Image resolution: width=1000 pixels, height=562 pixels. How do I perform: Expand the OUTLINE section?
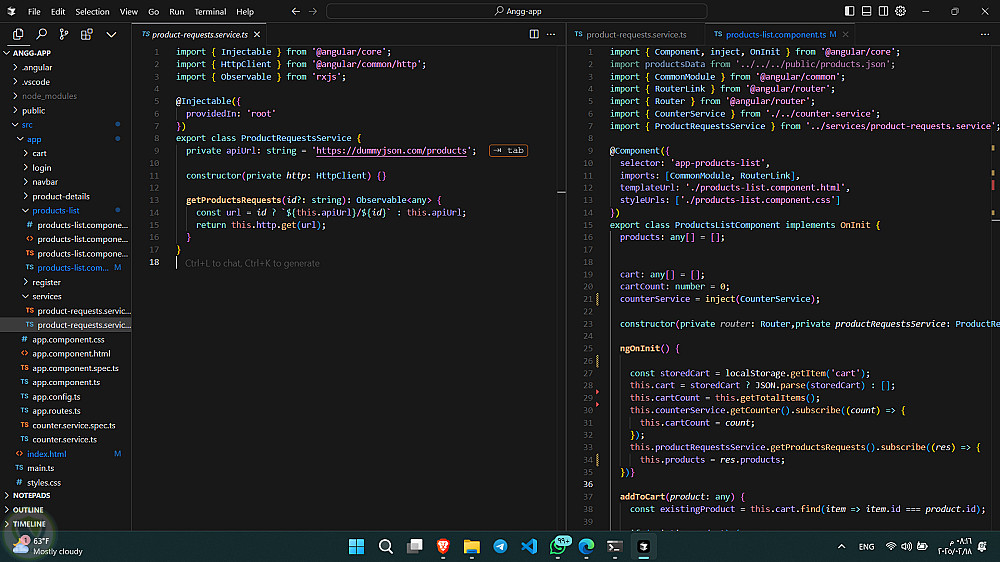click(28, 510)
